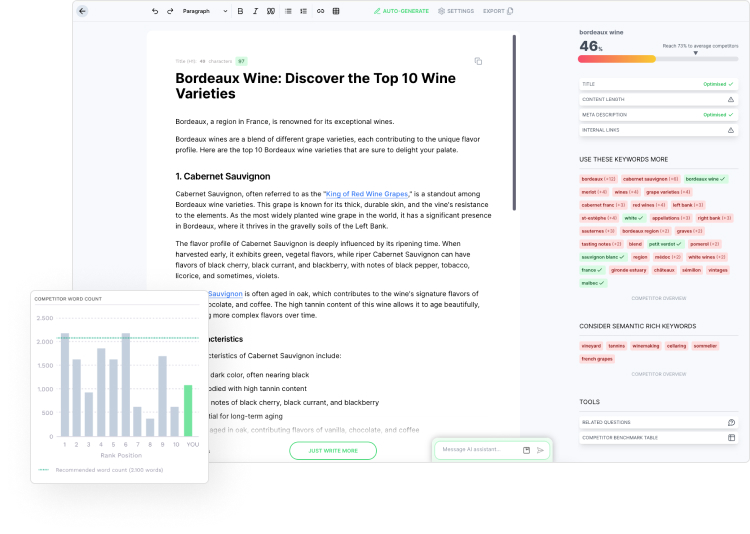Click the '1. Cabernet Sauvignon' heading

223,177
